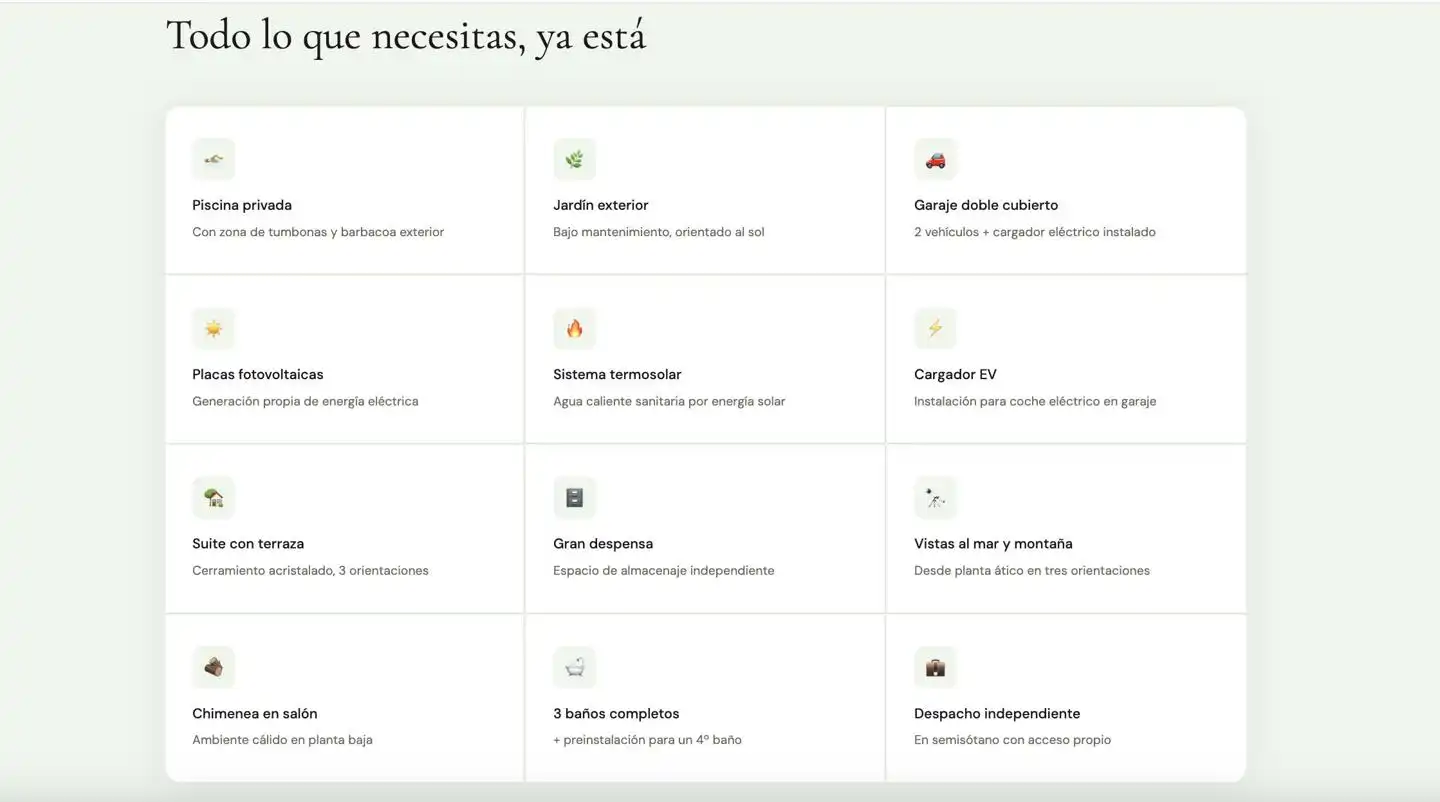This screenshot has width=1440, height=802.
Task: Click the bathtub icon above 3 baños completos
Action: tap(574, 667)
